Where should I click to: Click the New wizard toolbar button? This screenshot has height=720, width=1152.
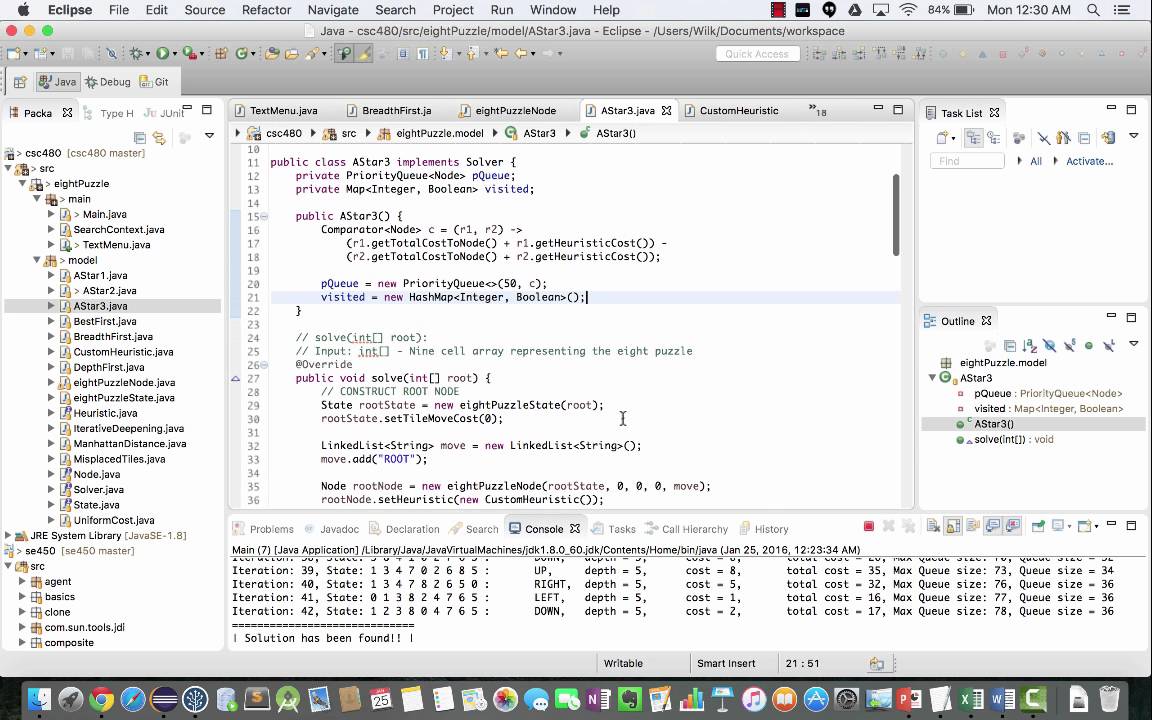click(13, 53)
